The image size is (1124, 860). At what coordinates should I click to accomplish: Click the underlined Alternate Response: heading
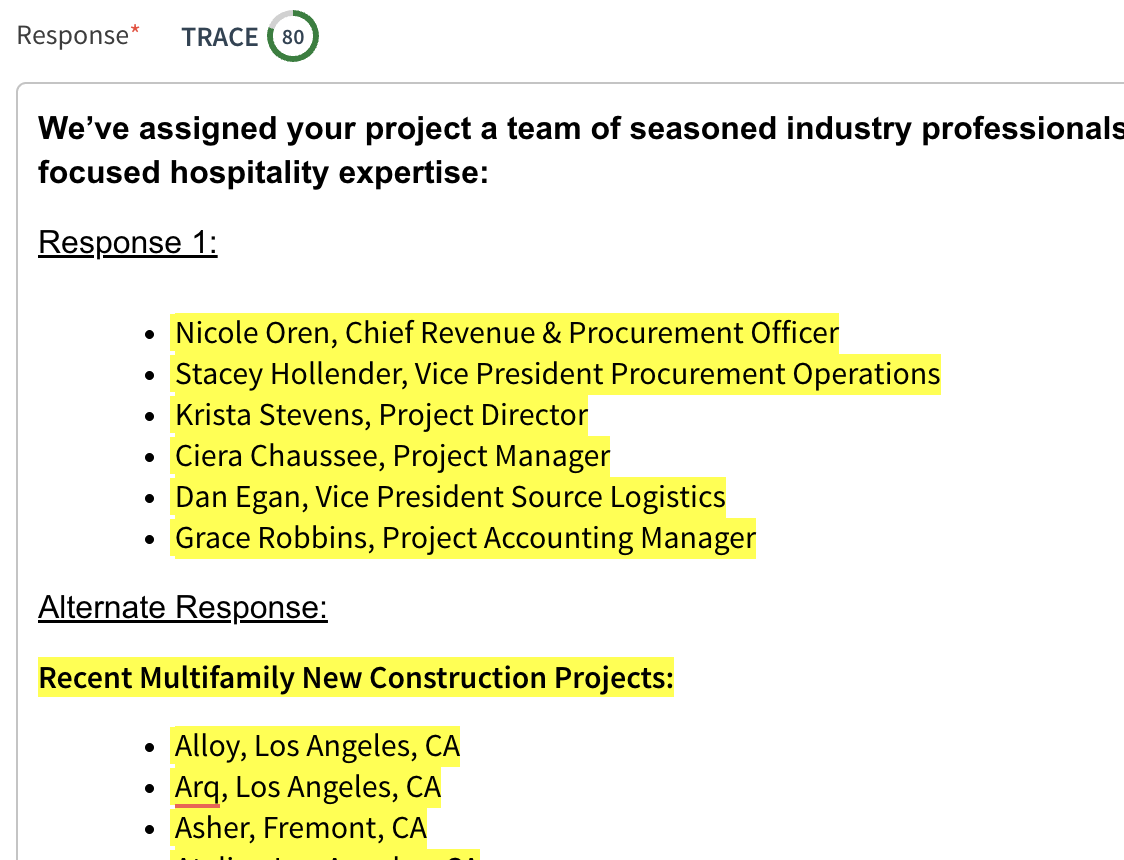pyautogui.click(x=183, y=608)
